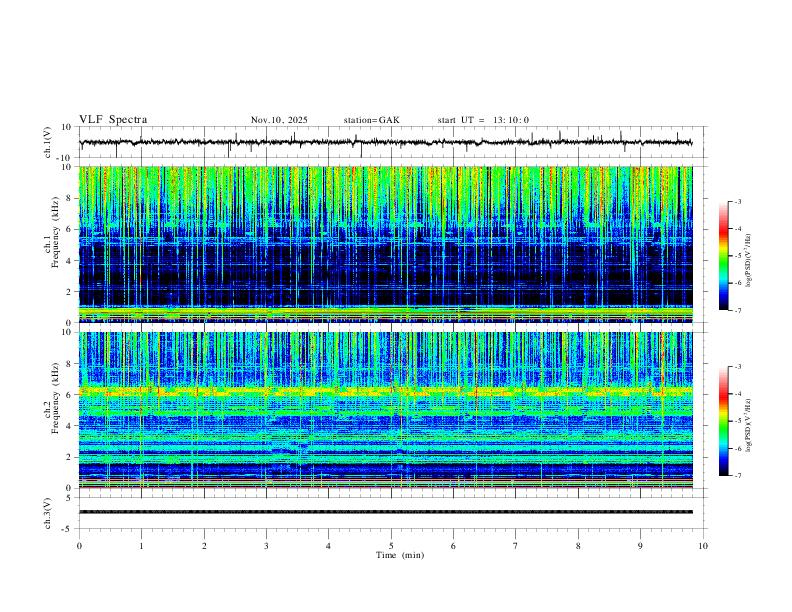Image resolution: width=792 pixels, height=612 pixels.
Task: Click the "-7" label on lower color scale
Action: point(737,476)
